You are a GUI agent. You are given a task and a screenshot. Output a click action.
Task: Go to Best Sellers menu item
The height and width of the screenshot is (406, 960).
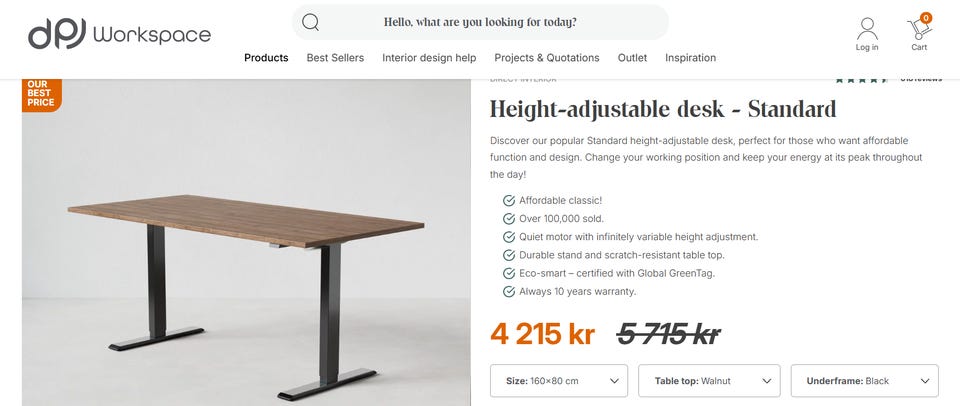pyautogui.click(x=335, y=58)
